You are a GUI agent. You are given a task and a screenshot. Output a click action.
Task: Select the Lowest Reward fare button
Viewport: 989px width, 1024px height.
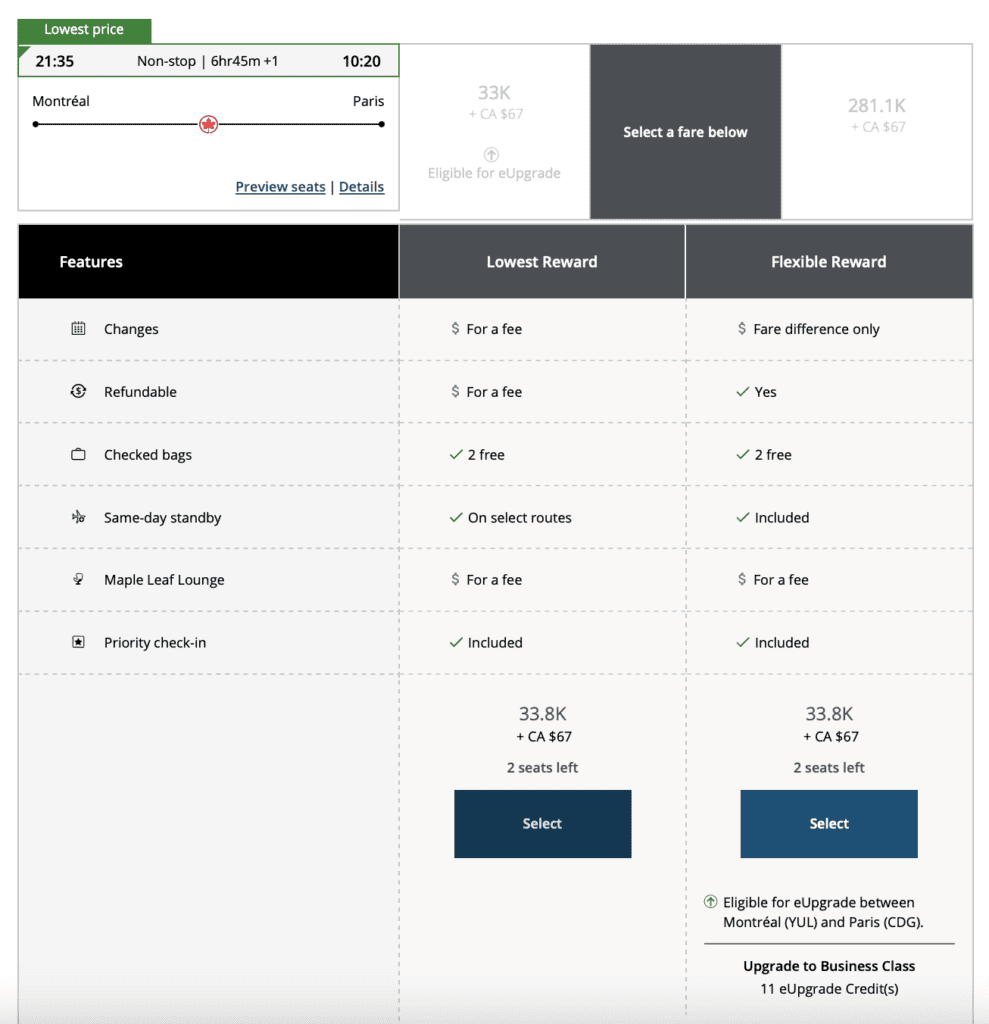542,824
